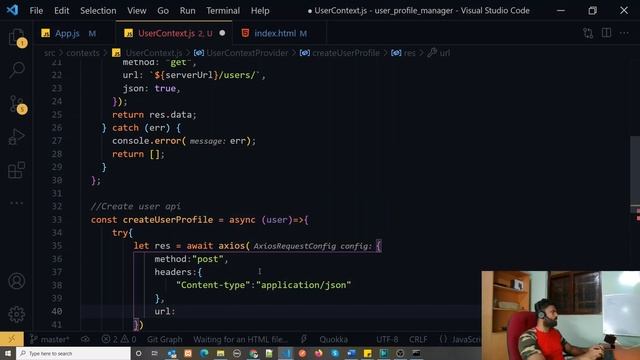This screenshot has height=360, width=640.
Task: Select contexts folder in the breadcrumb
Action: 83,53
